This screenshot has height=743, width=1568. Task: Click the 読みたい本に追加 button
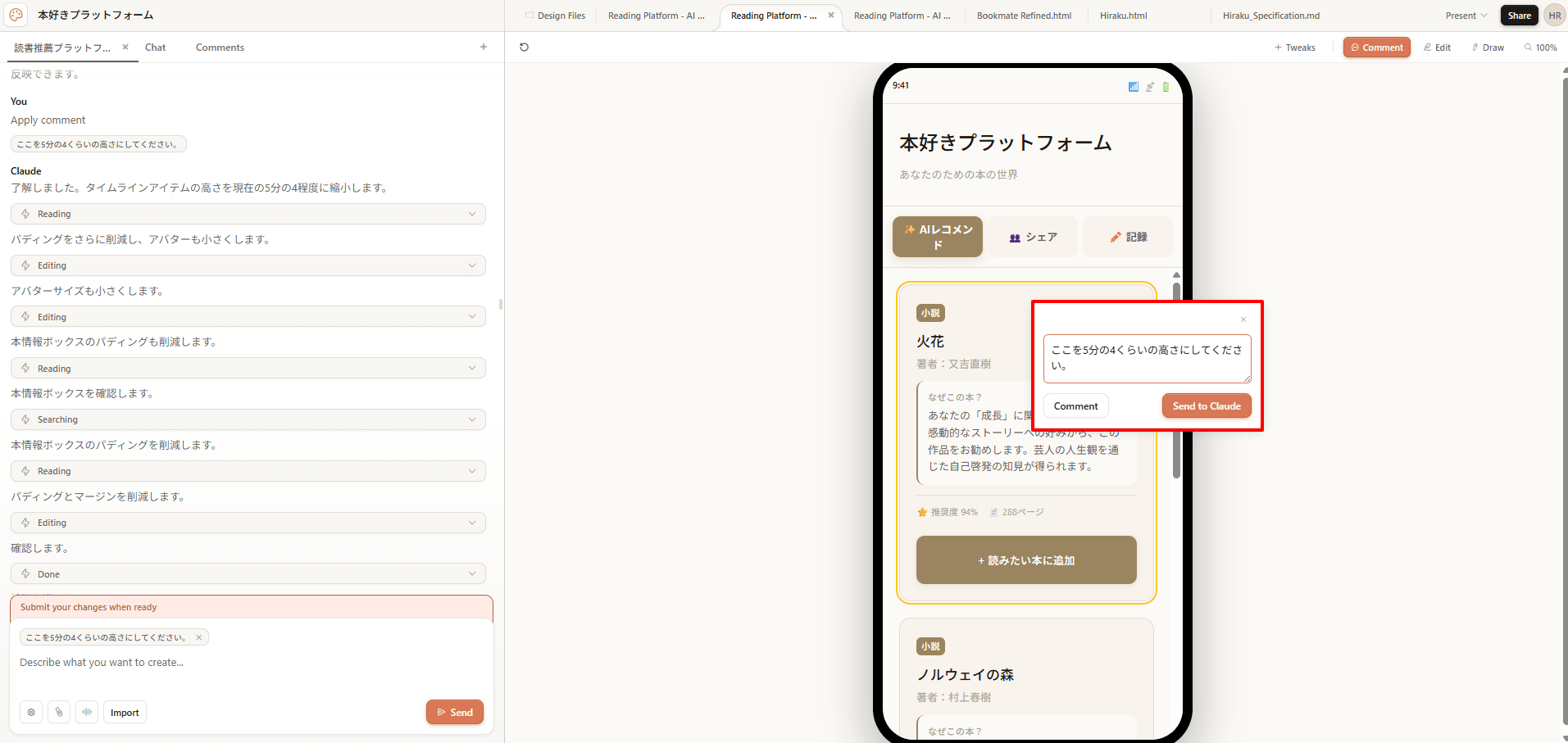click(x=1026, y=560)
